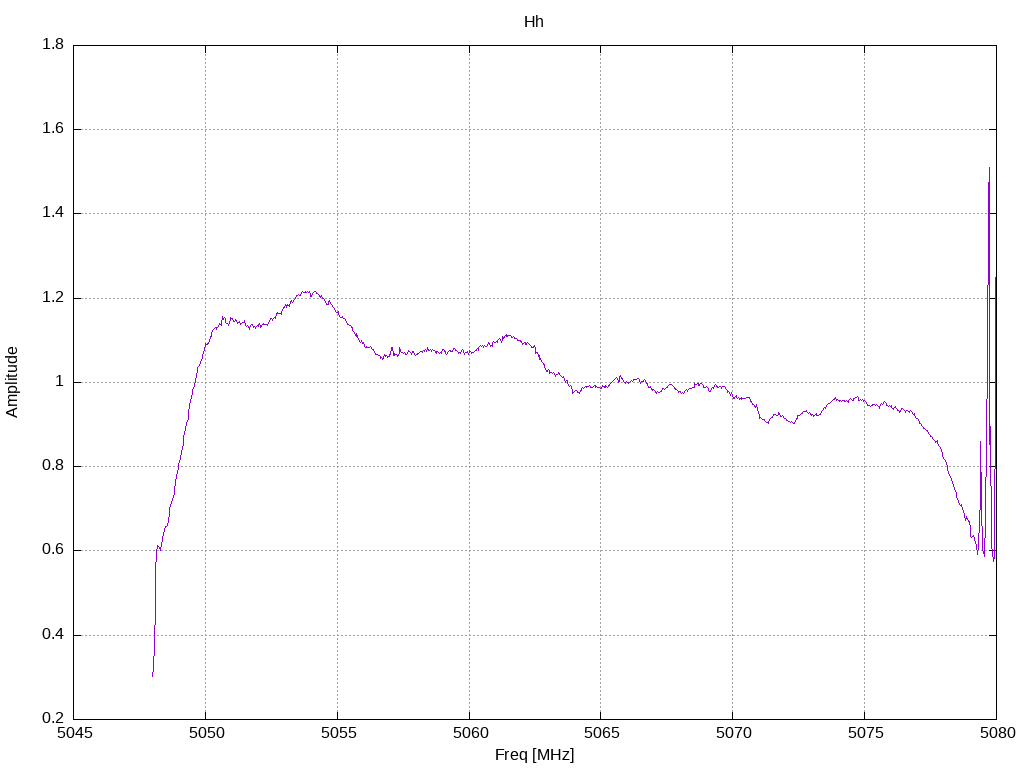This screenshot has height=768, width=1024.
Task: Click the plot title "Hh"
Action: (x=534, y=22)
